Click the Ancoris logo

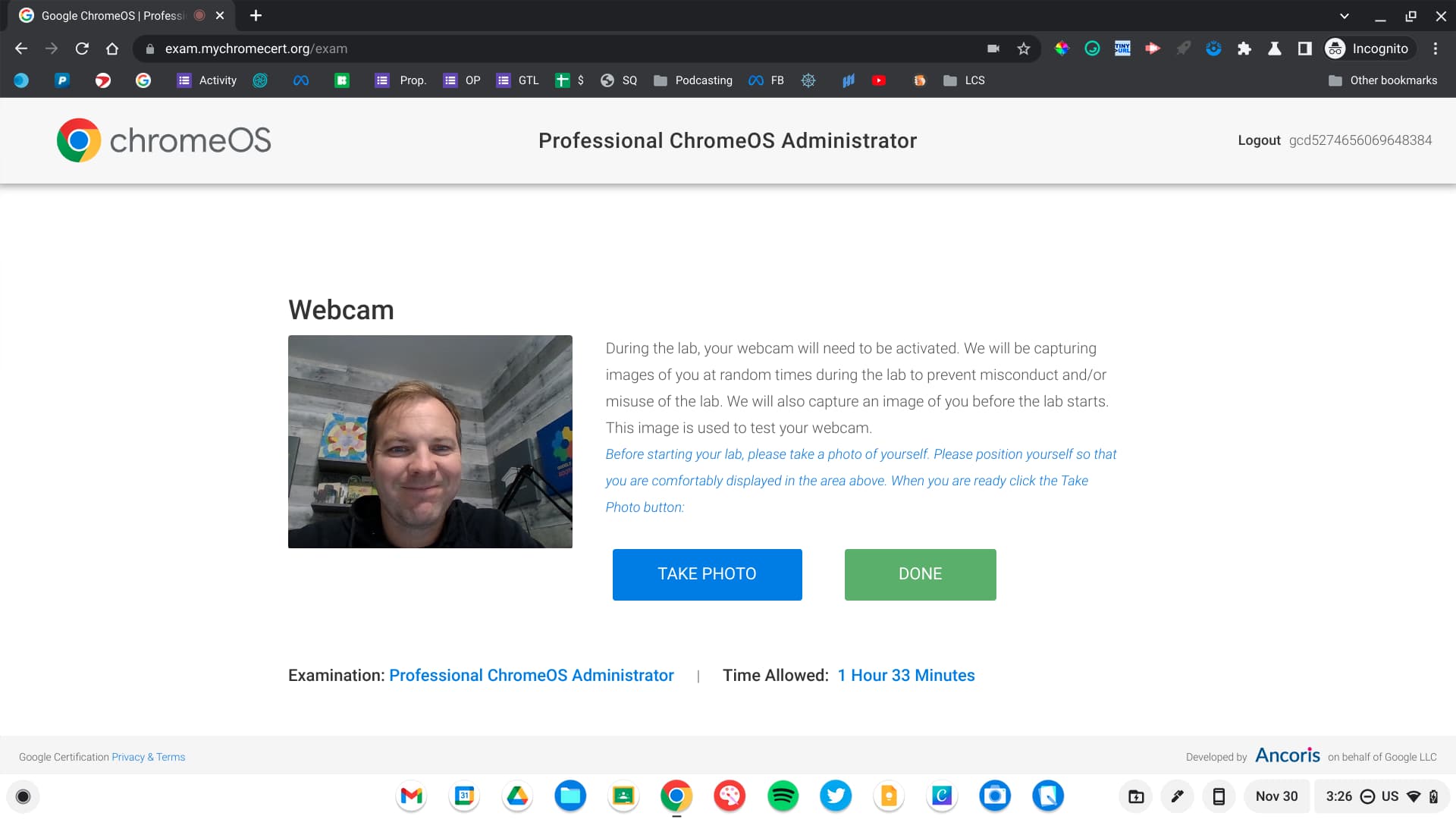[x=1288, y=755]
